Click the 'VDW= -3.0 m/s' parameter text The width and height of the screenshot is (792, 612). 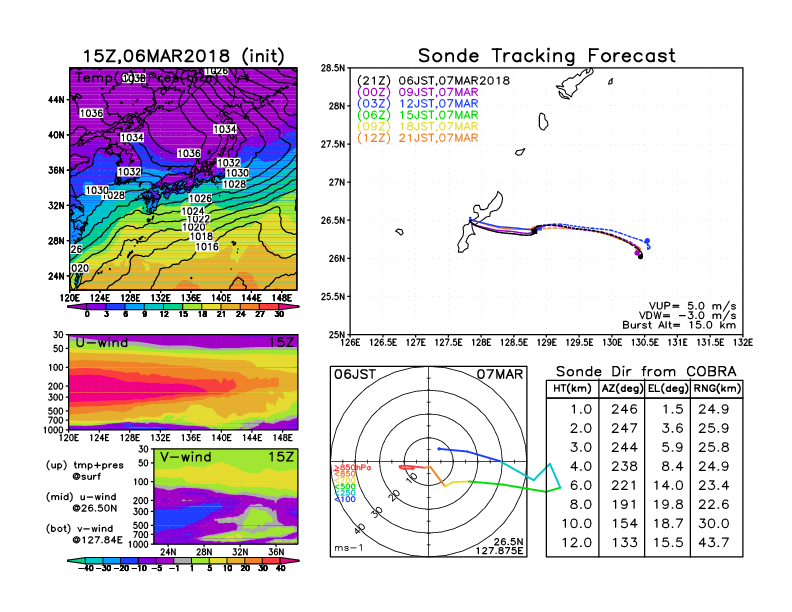coord(687,316)
